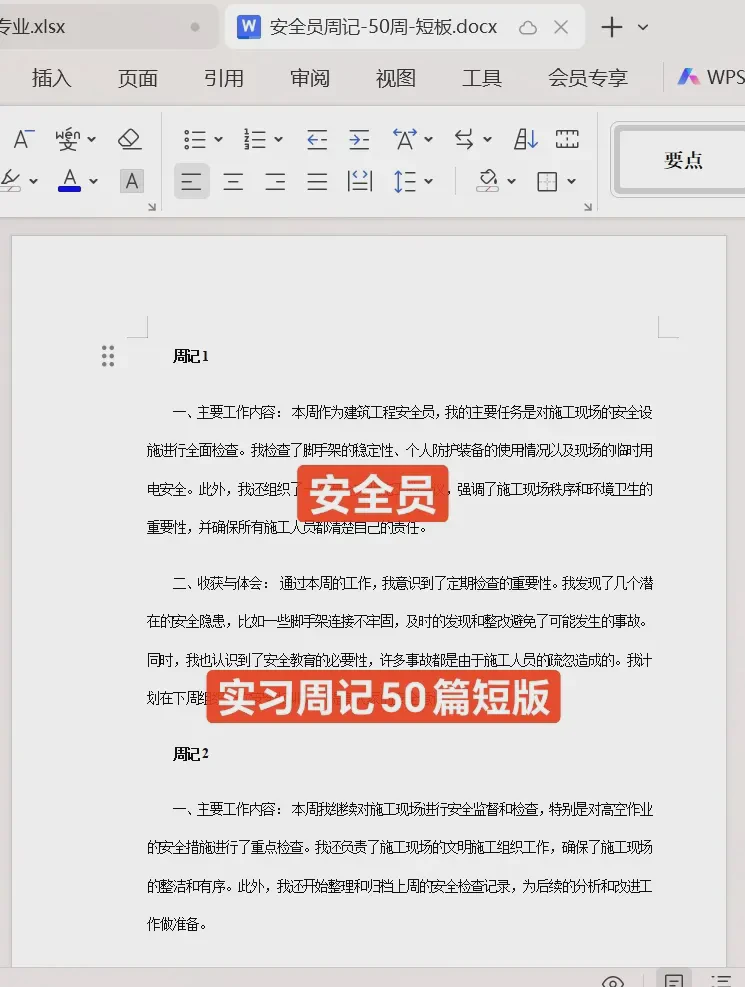Insert a bulleted list
Image resolution: width=745 pixels, height=987 pixels.
point(194,139)
